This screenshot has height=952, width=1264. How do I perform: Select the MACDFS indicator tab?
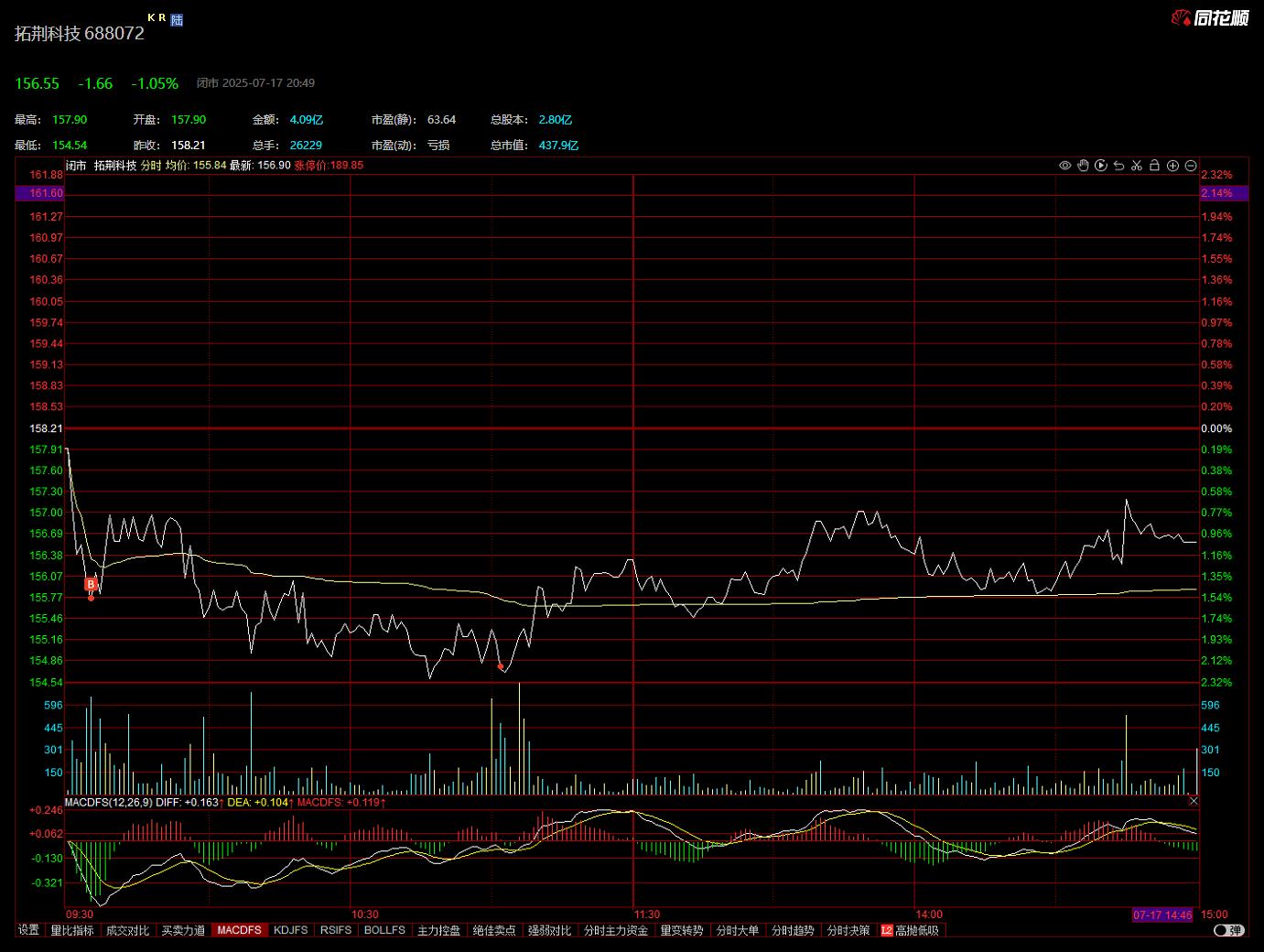tap(239, 930)
